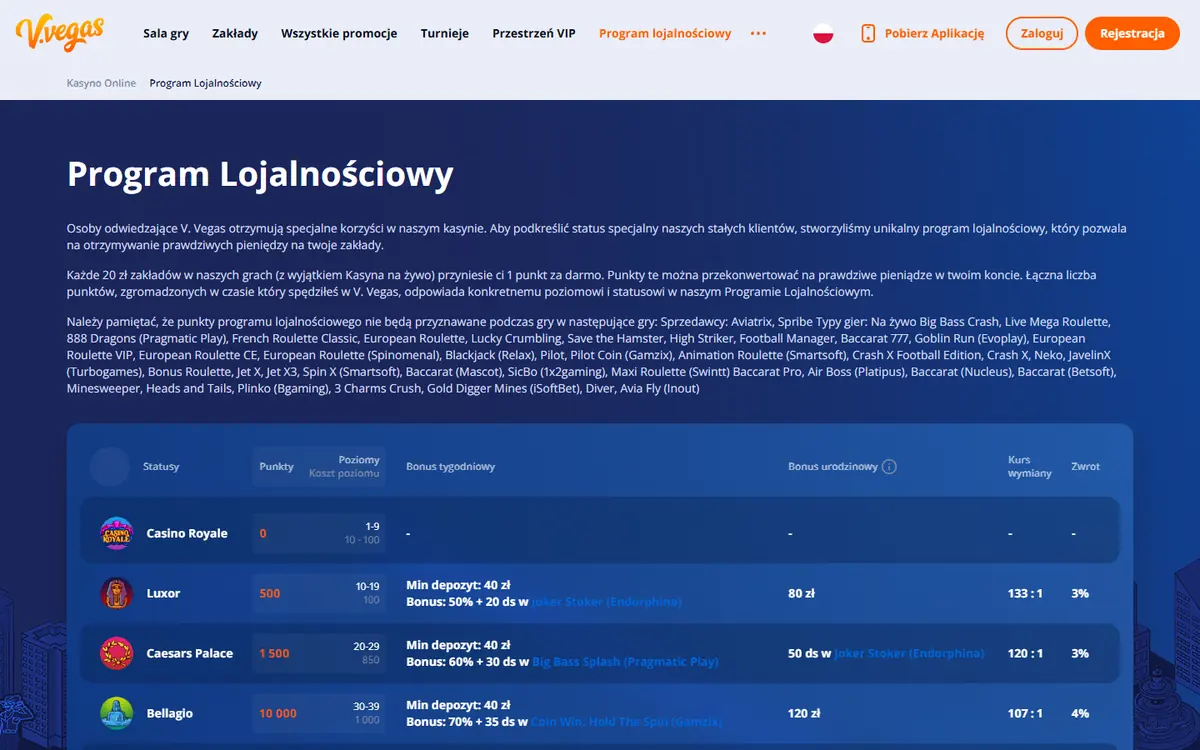Open Przestrzeń VIP section
This screenshot has width=1200, height=750.
click(x=534, y=33)
